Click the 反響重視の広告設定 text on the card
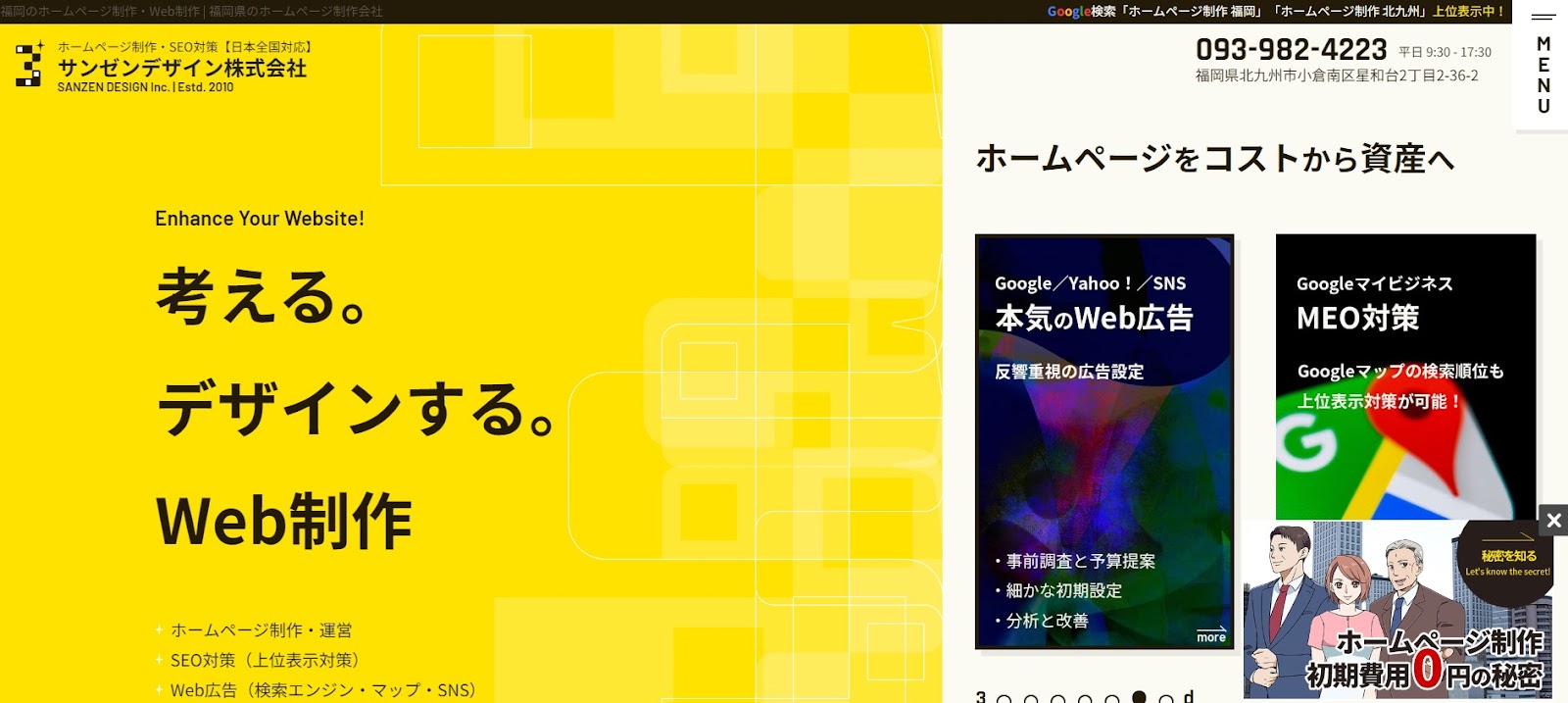Screen dimensions: 1568x703 1069,372
